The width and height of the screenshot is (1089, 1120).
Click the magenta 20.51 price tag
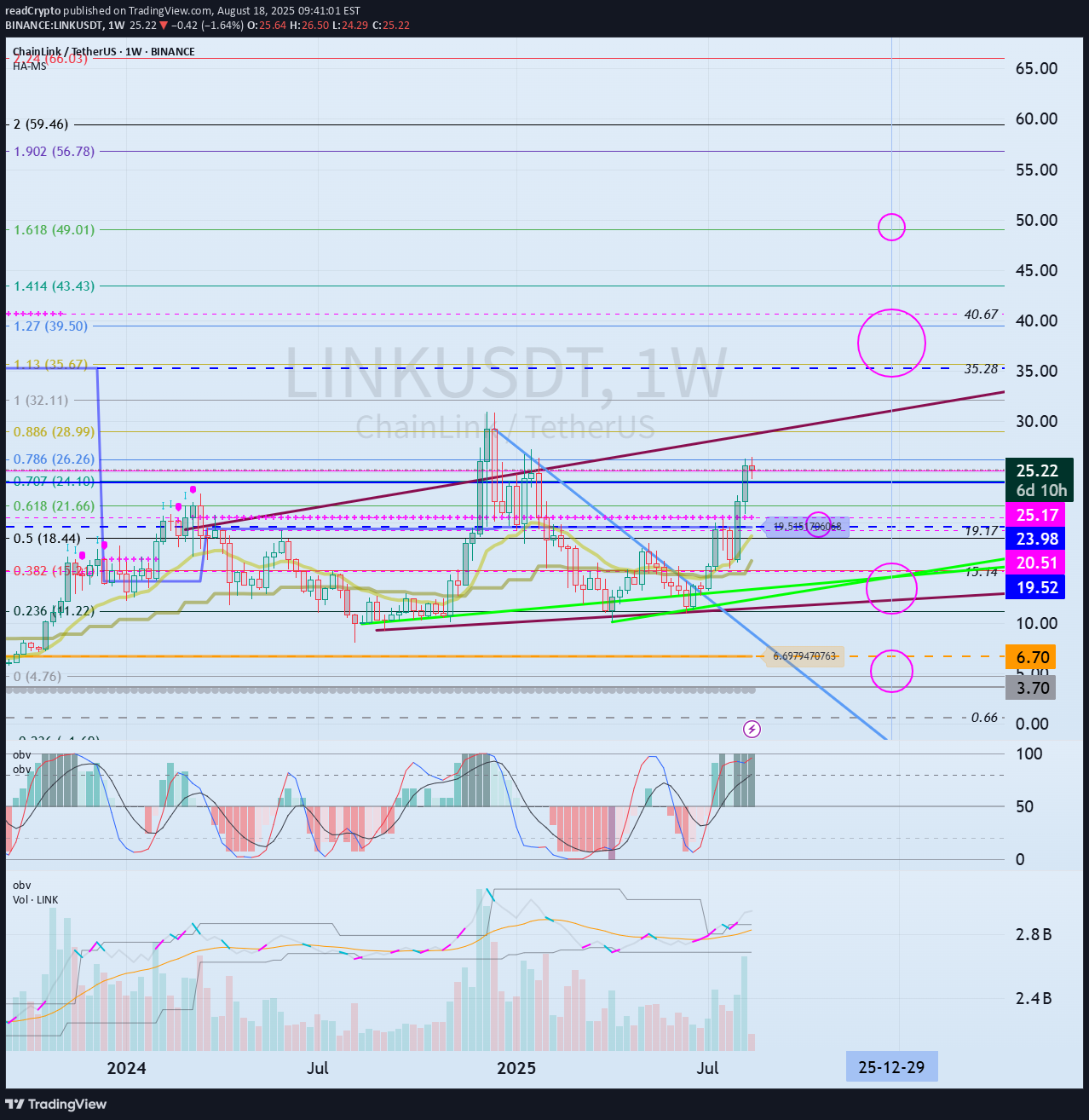click(1035, 563)
